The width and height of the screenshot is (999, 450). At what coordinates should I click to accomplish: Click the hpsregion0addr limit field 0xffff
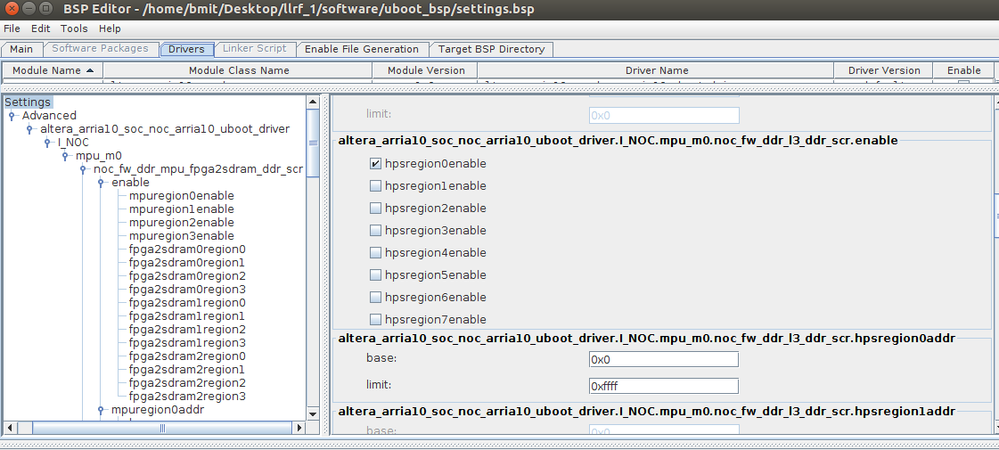coord(664,386)
